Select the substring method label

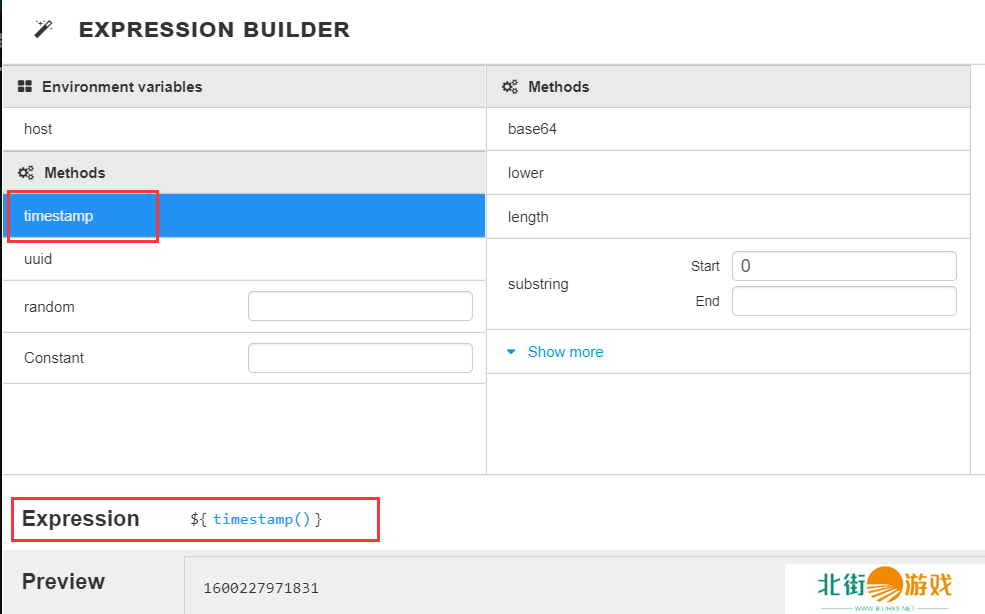pos(538,284)
